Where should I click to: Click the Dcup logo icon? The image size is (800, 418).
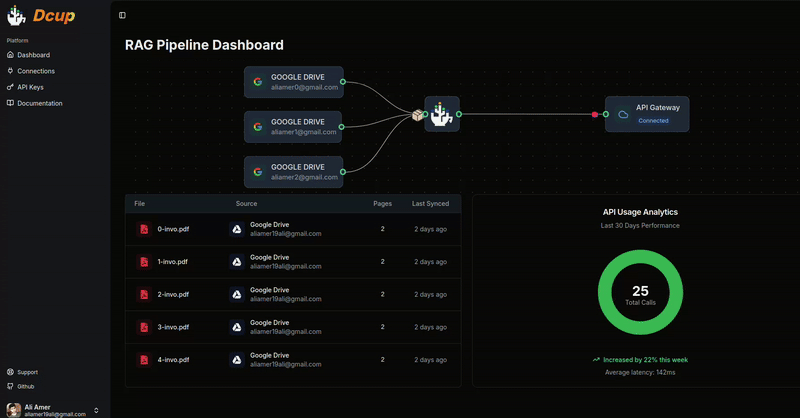(17, 15)
